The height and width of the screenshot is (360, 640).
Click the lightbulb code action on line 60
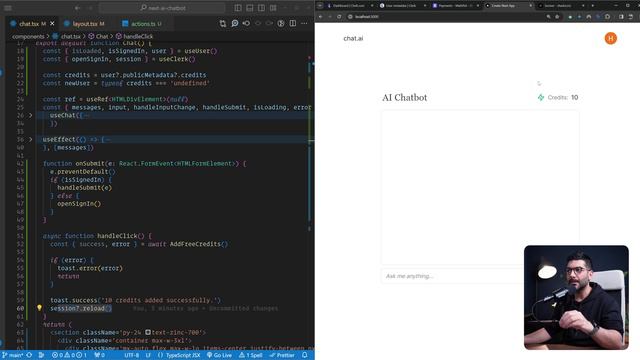pyautogui.click(x=39, y=308)
